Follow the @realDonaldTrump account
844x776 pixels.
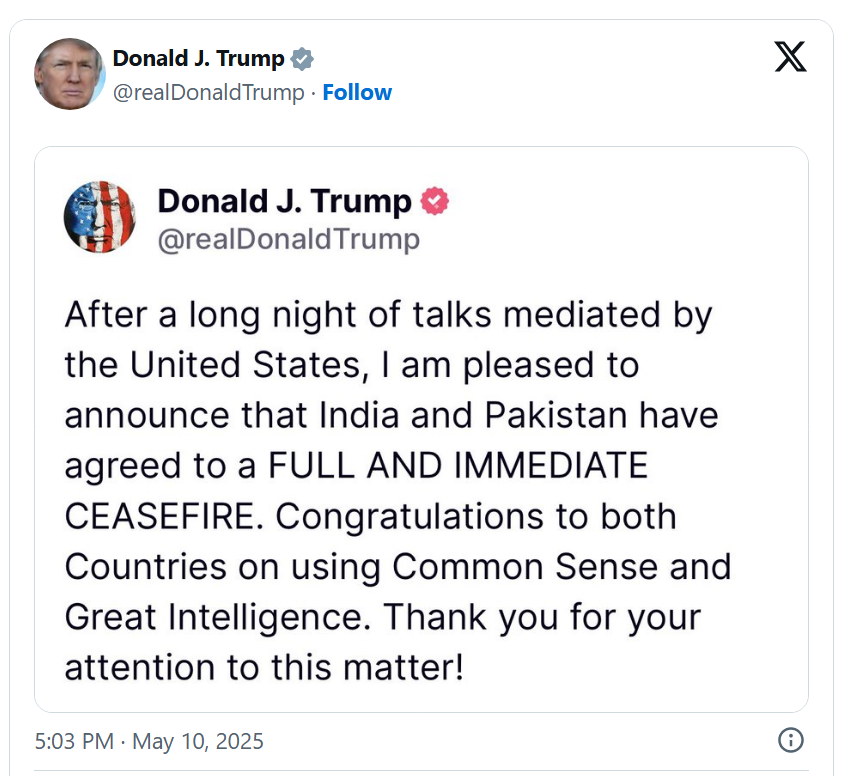[357, 93]
